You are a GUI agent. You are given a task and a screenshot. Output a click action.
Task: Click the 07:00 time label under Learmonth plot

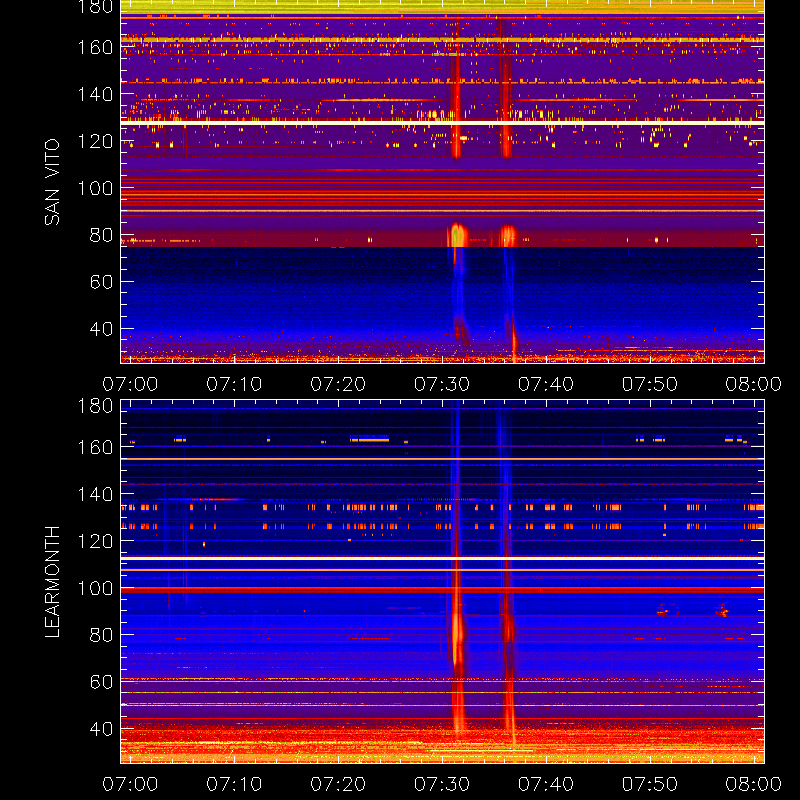130,784
